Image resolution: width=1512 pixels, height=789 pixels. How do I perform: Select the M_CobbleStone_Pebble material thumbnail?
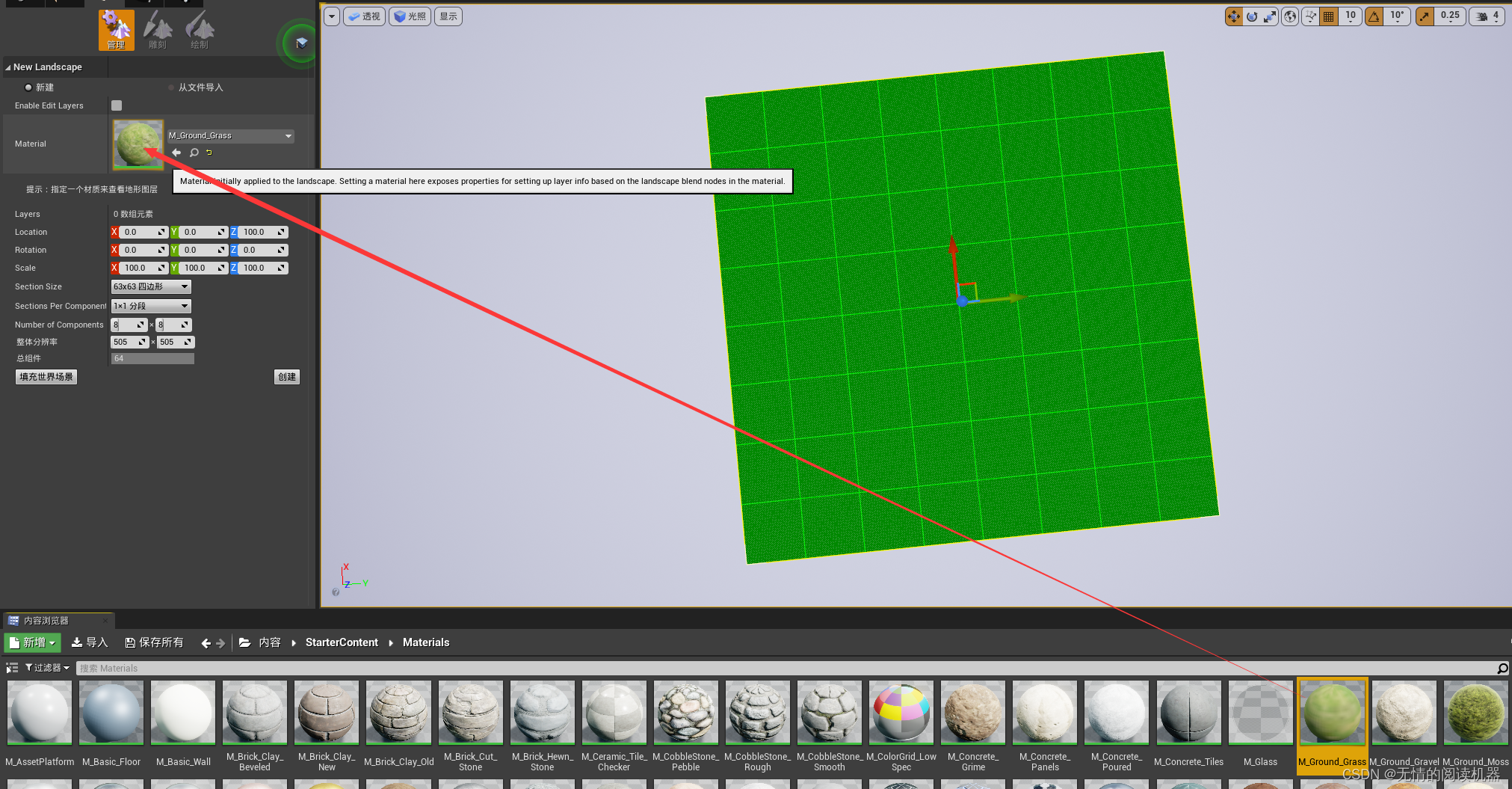pos(685,711)
